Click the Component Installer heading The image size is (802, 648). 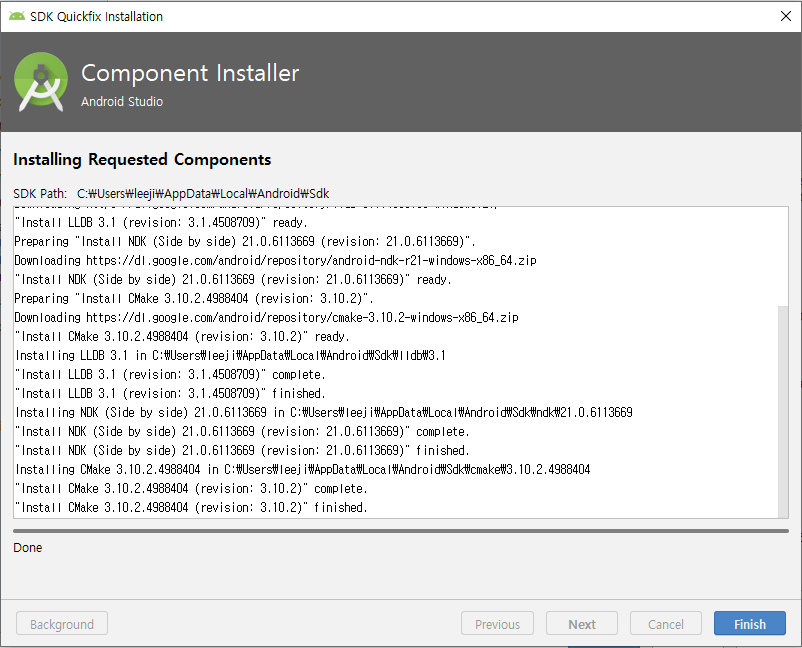coord(189,73)
